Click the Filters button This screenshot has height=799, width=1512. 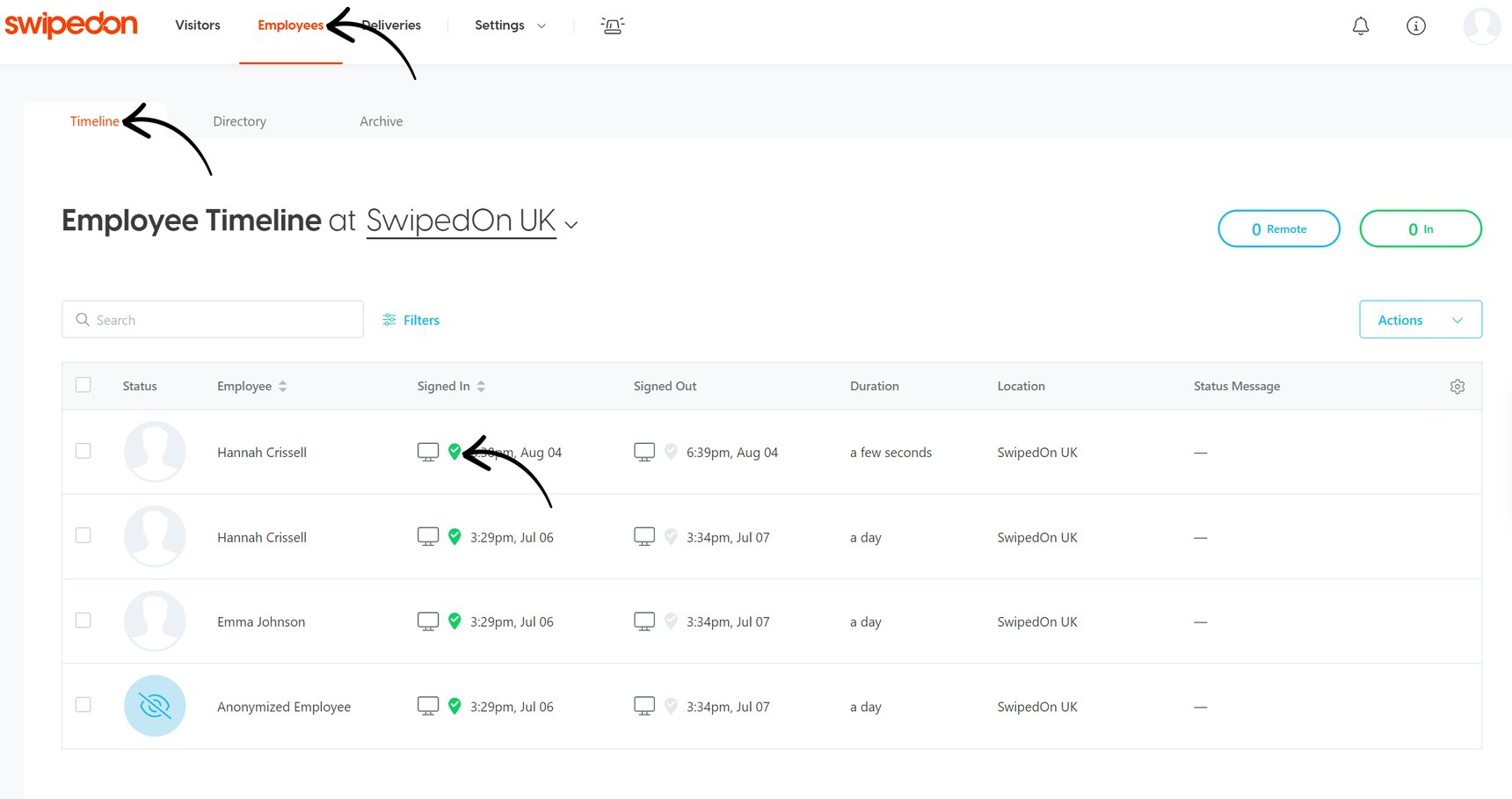pos(411,320)
